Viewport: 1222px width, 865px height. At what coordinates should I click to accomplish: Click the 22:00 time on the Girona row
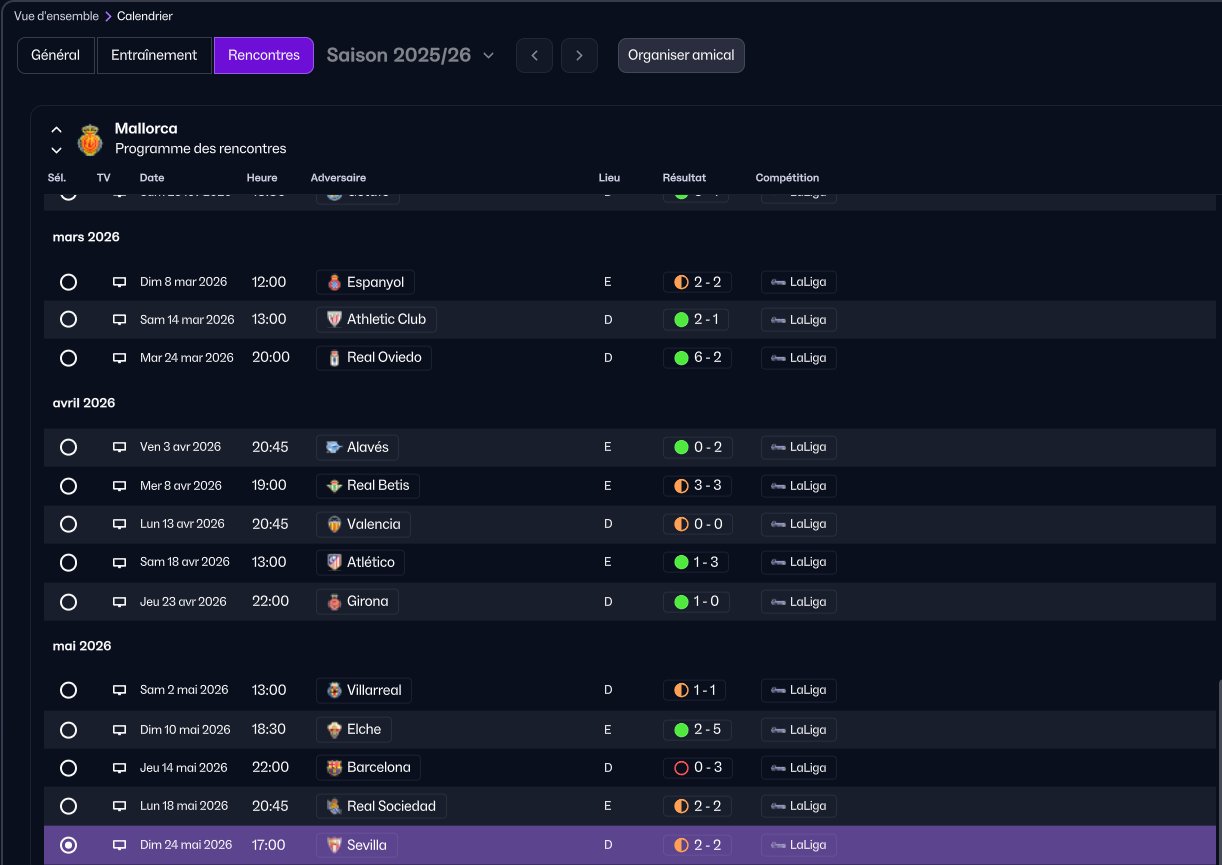[x=270, y=601]
